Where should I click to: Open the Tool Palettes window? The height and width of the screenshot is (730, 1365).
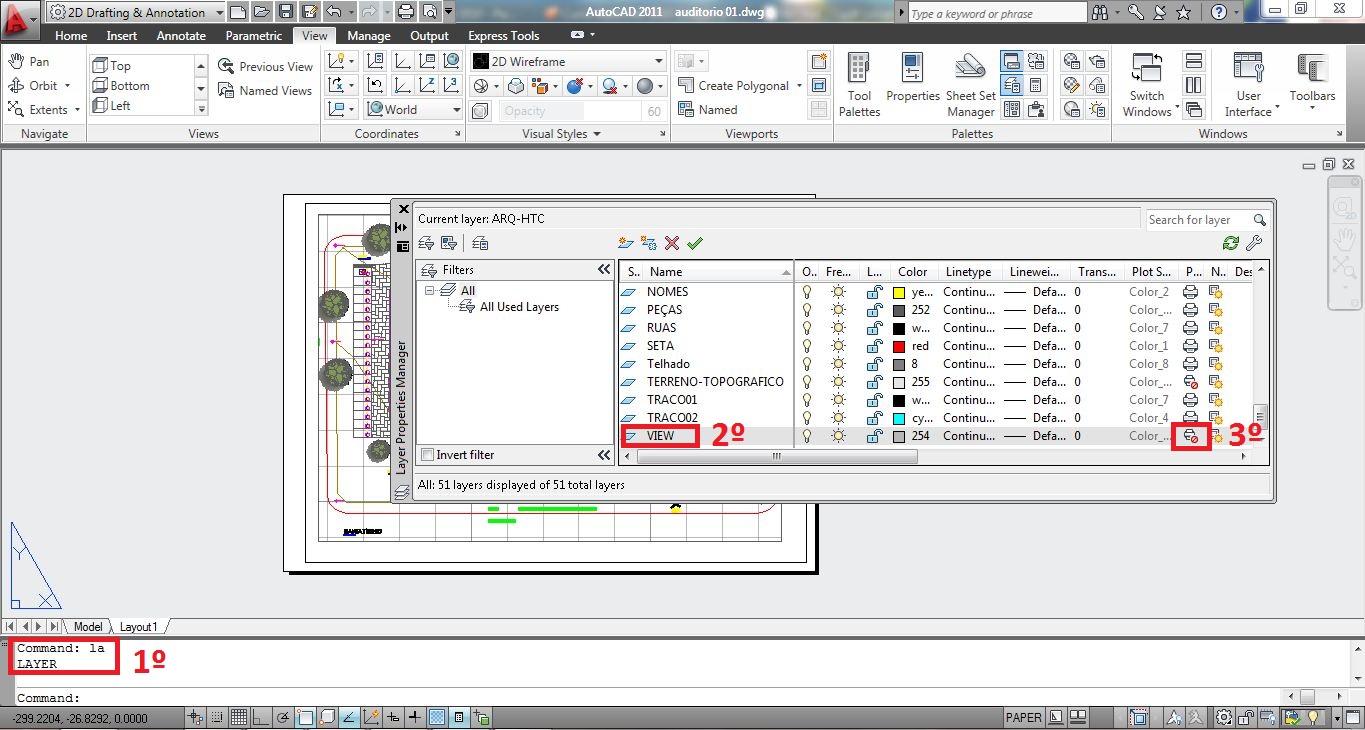pyautogui.click(x=859, y=85)
